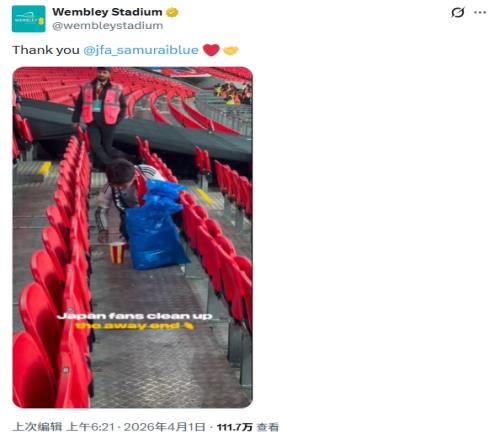Open the 111.7万 view count
The image size is (500, 440).
[x=235, y=427]
